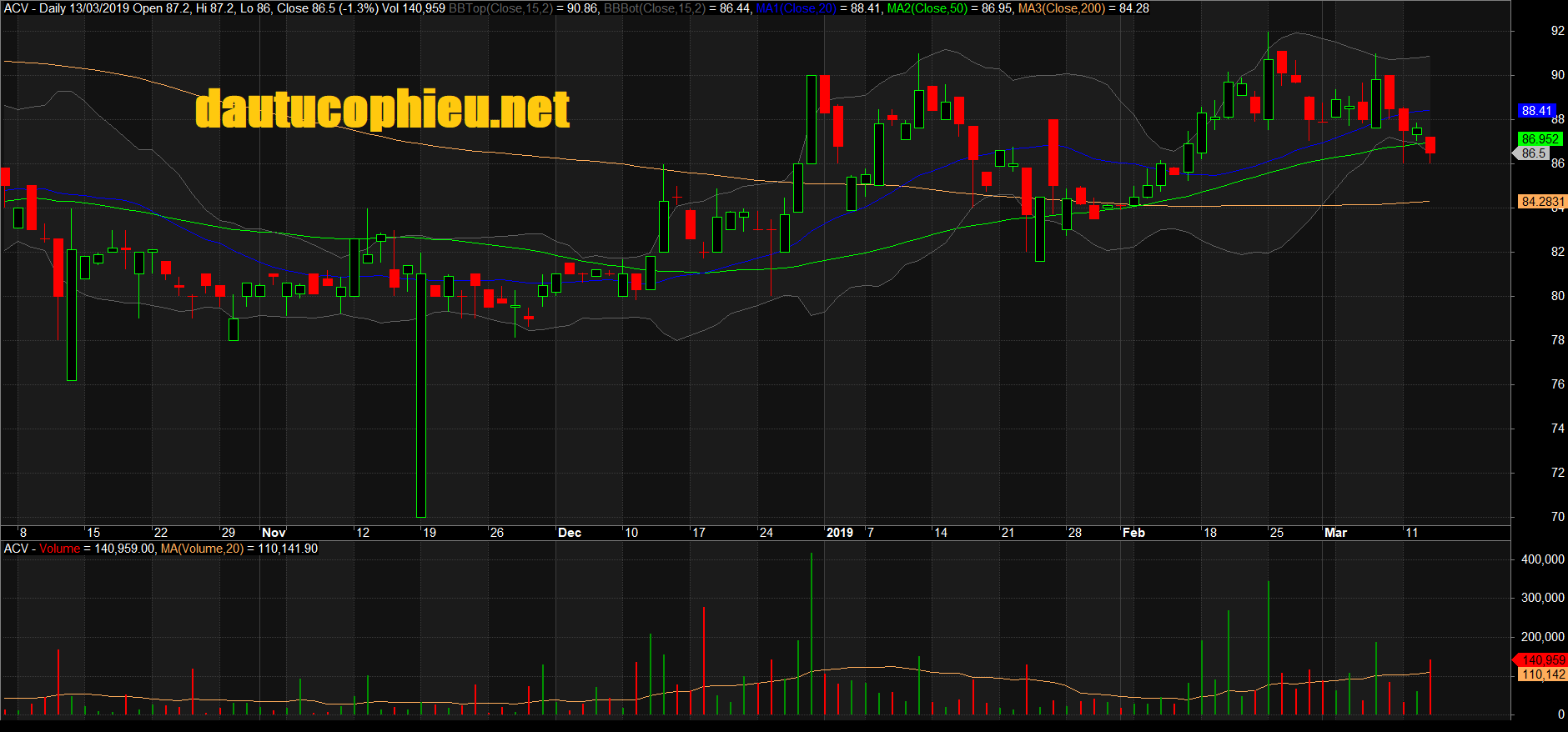Click the dautucophieu.net watermark text
The image size is (1568, 732).
point(382,110)
